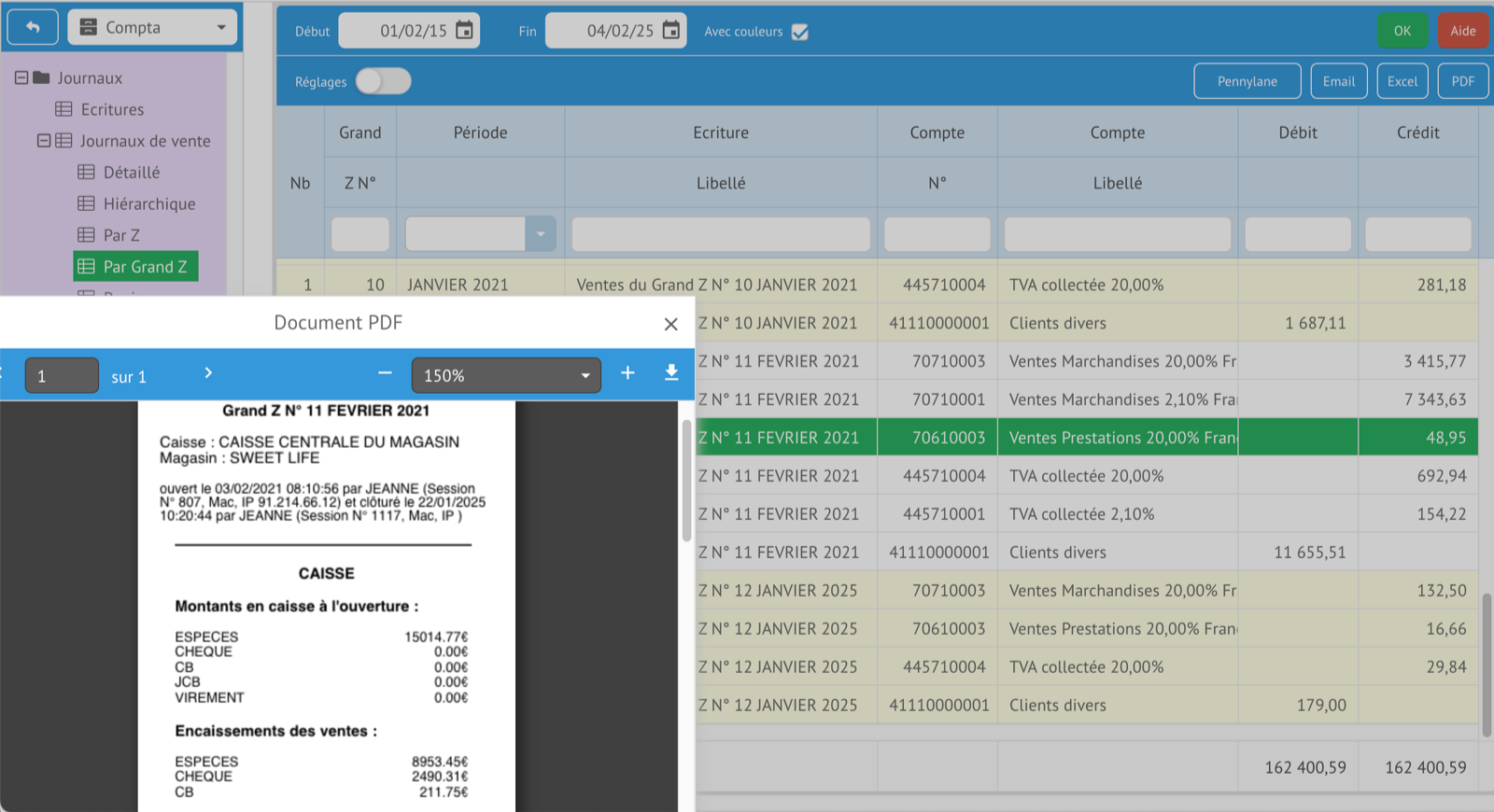Image resolution: width=1494 pixels, height=812 pixels.
Task: Expand the Période filter dropdown
Action: pyautogui.click(x=540, y=234)
